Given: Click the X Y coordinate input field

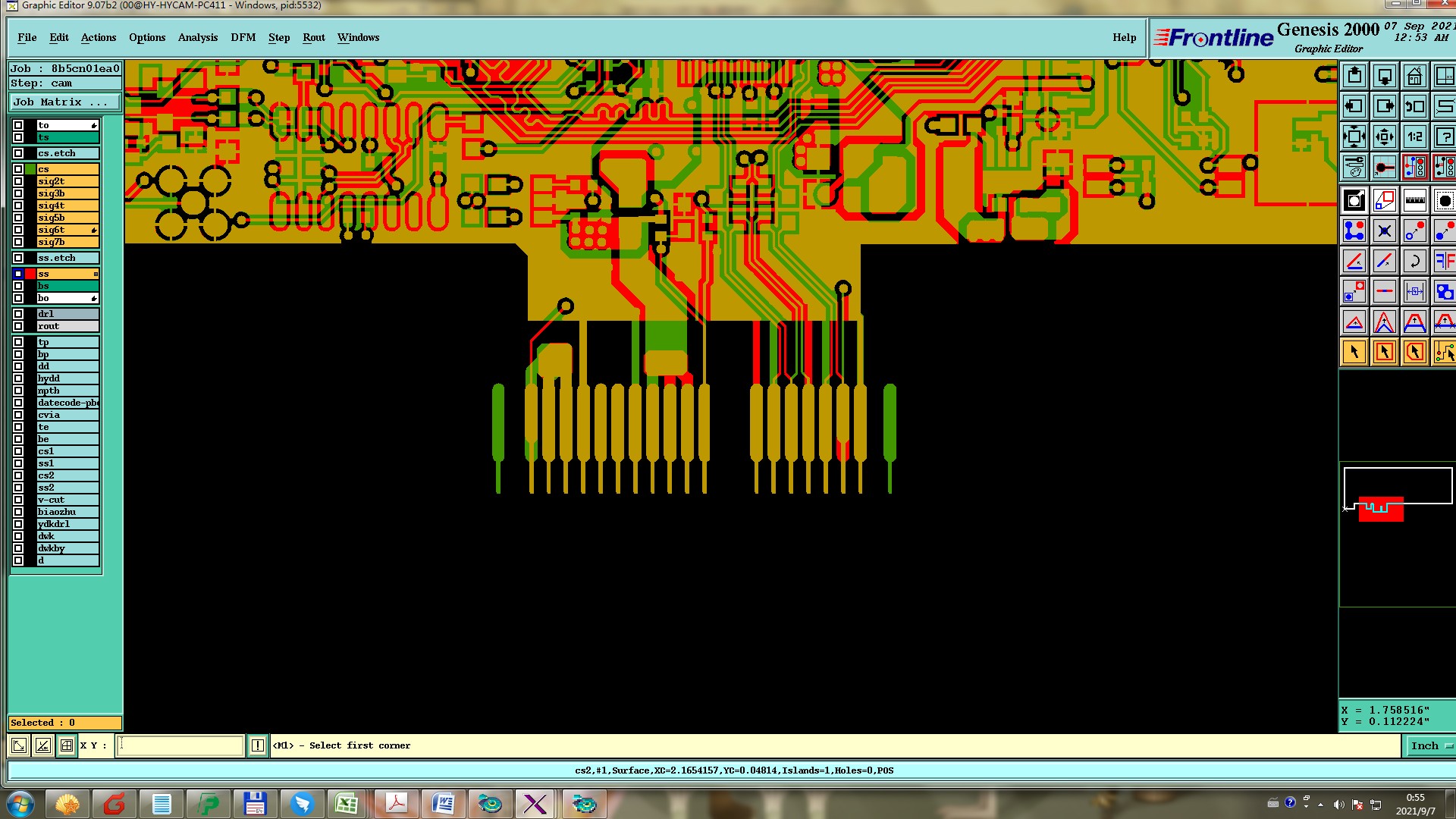Looking at the screenshot, I should click(180, 745).
